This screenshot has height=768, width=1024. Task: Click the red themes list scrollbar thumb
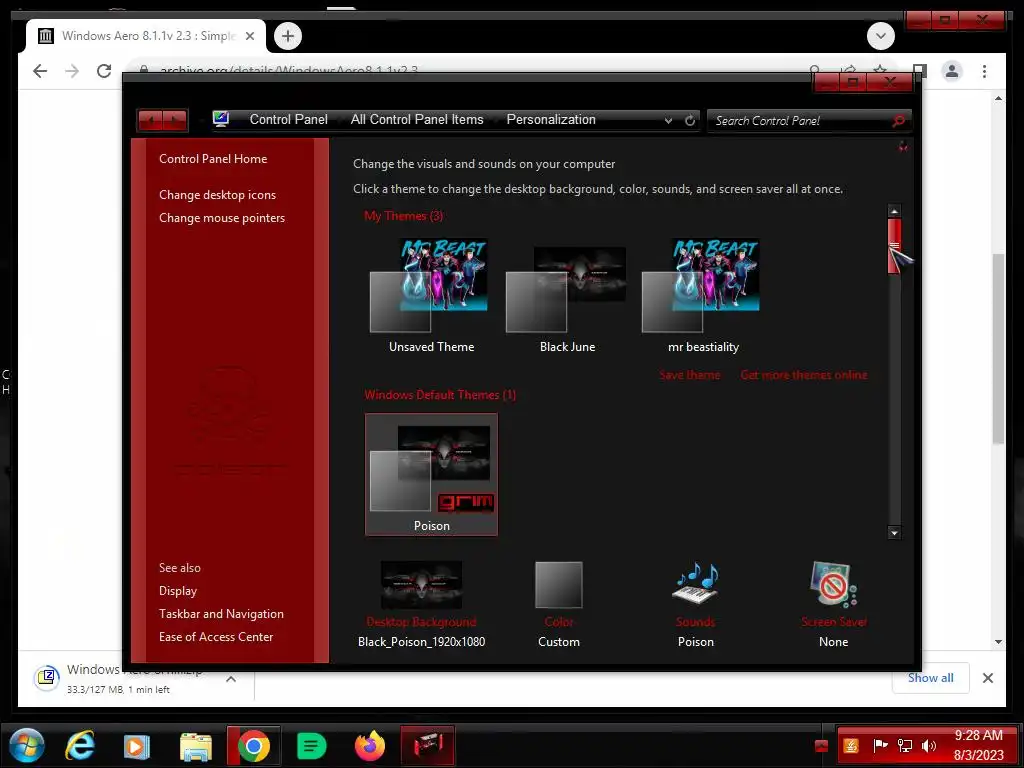895,246
